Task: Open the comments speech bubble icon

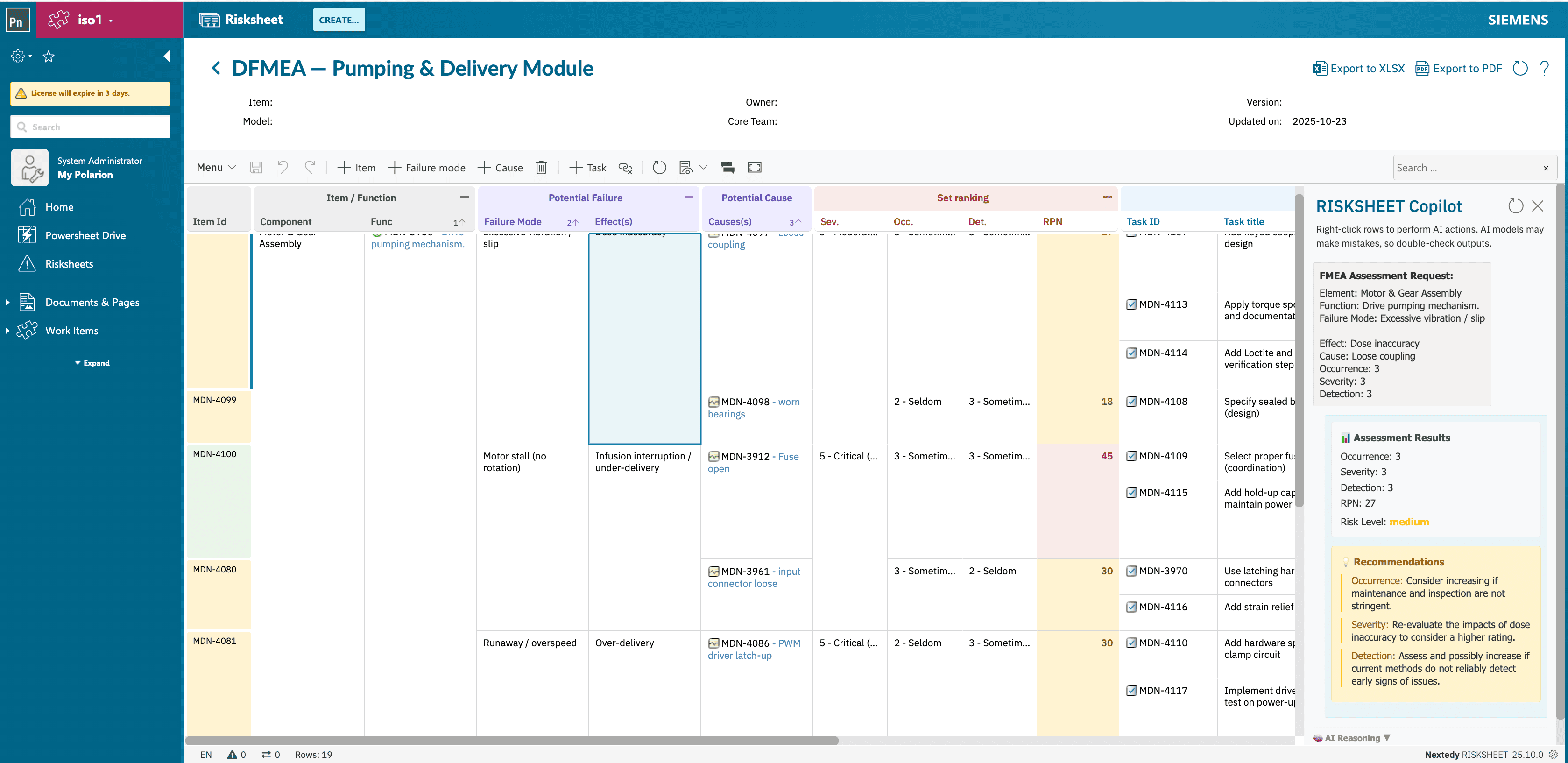Action: 727,168
